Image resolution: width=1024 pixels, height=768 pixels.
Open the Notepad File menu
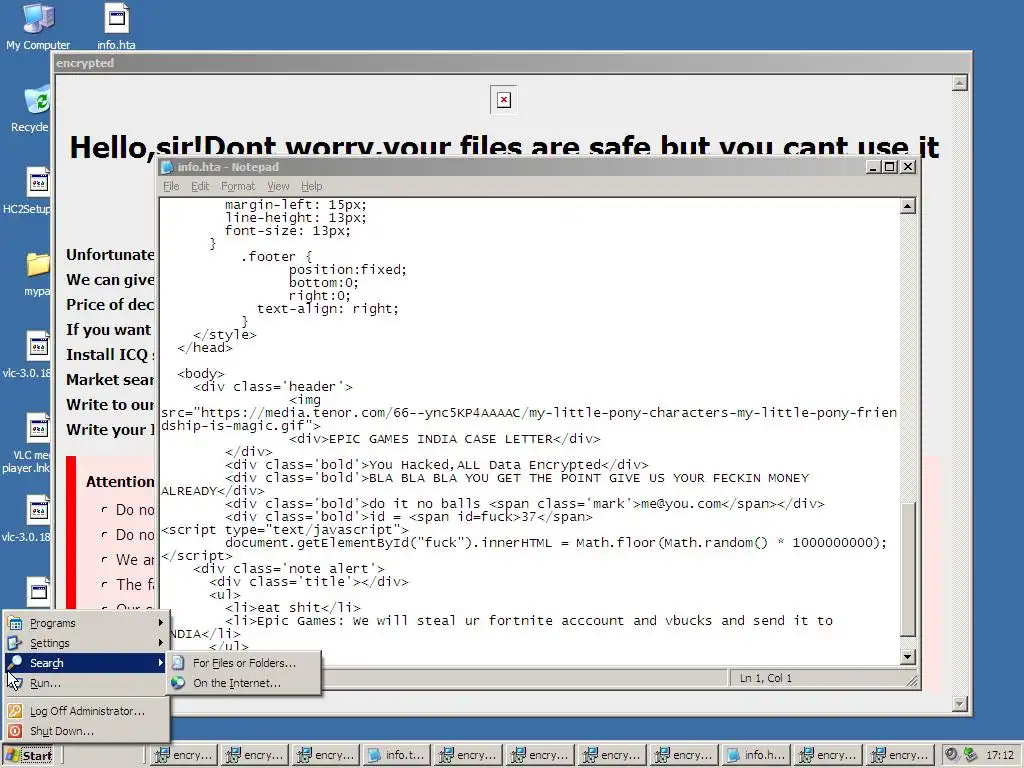(x=171, y=186)
